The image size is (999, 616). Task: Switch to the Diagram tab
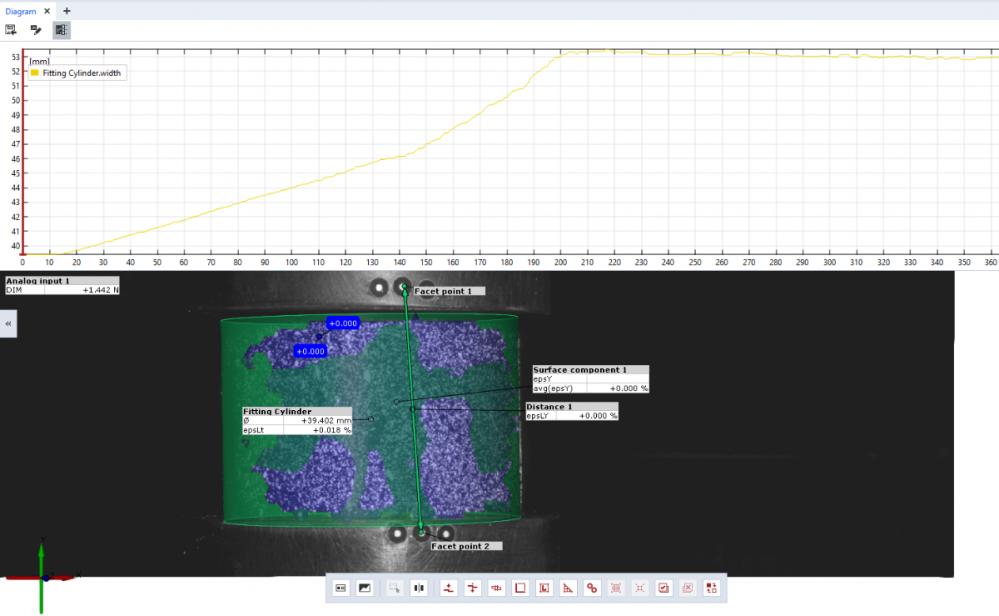20,10
